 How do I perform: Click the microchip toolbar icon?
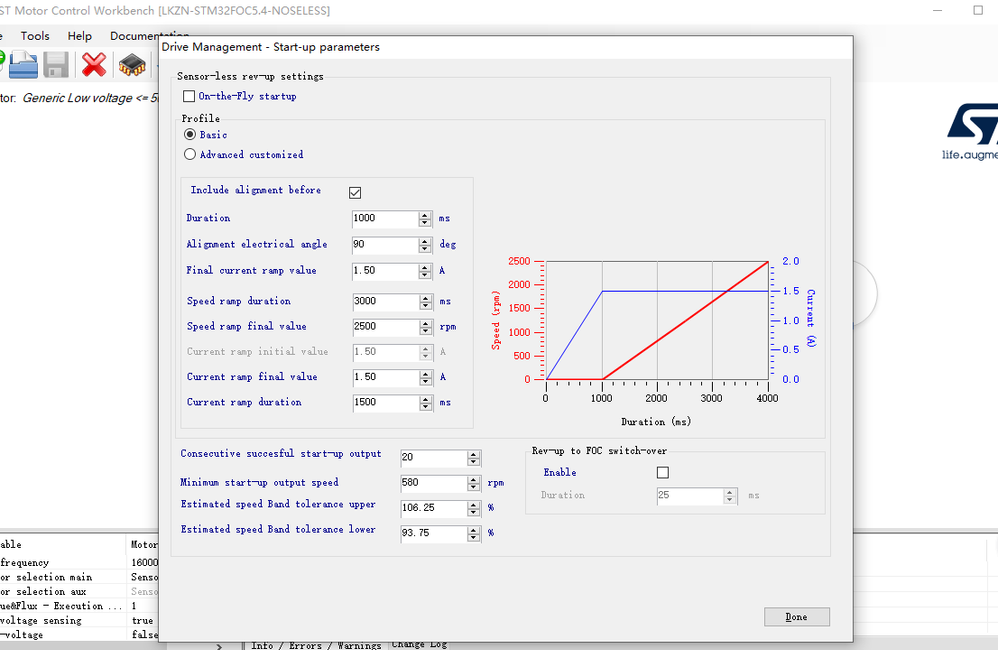coord(132,64)
